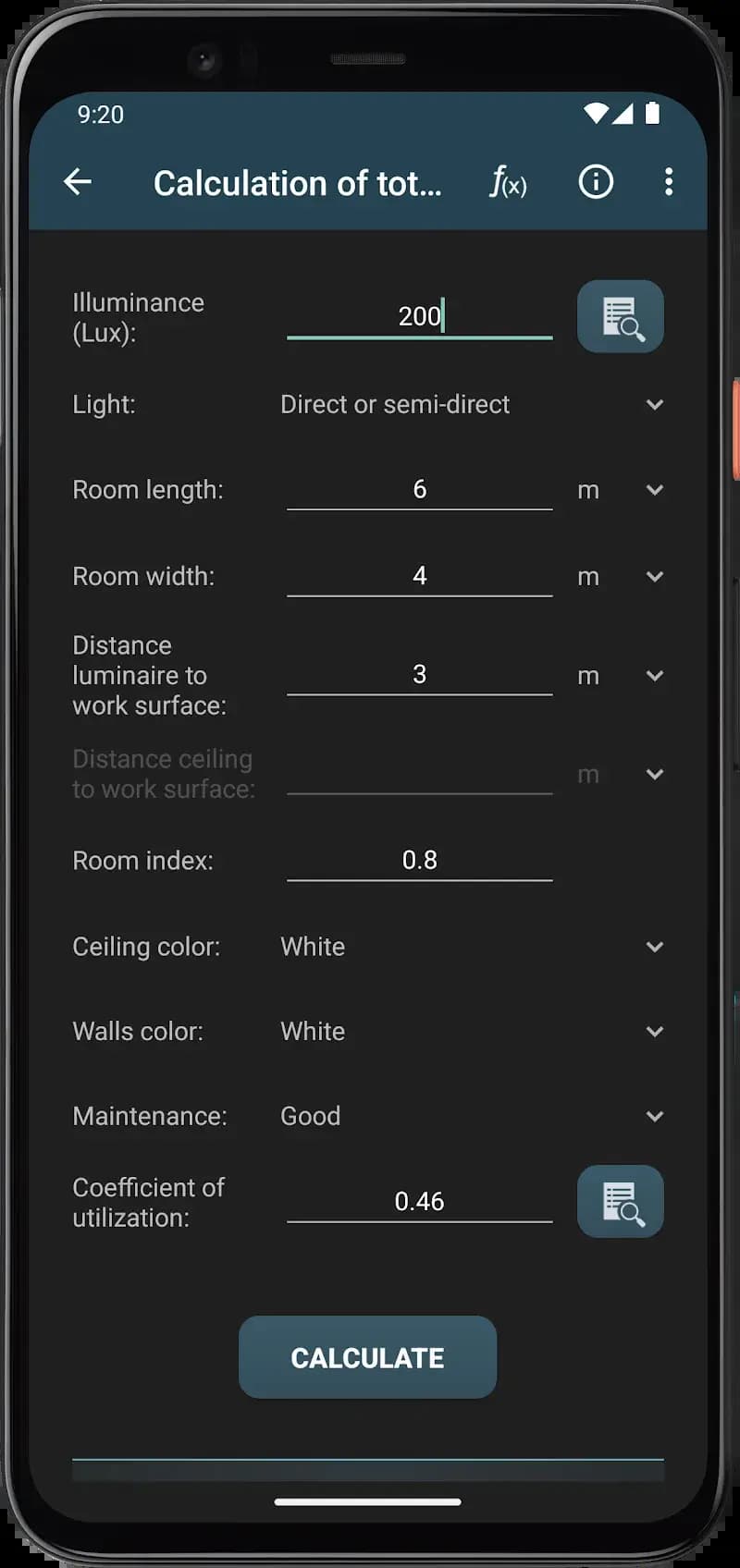
Task: Expand the Light type dropdown
Action: (654, 405)
